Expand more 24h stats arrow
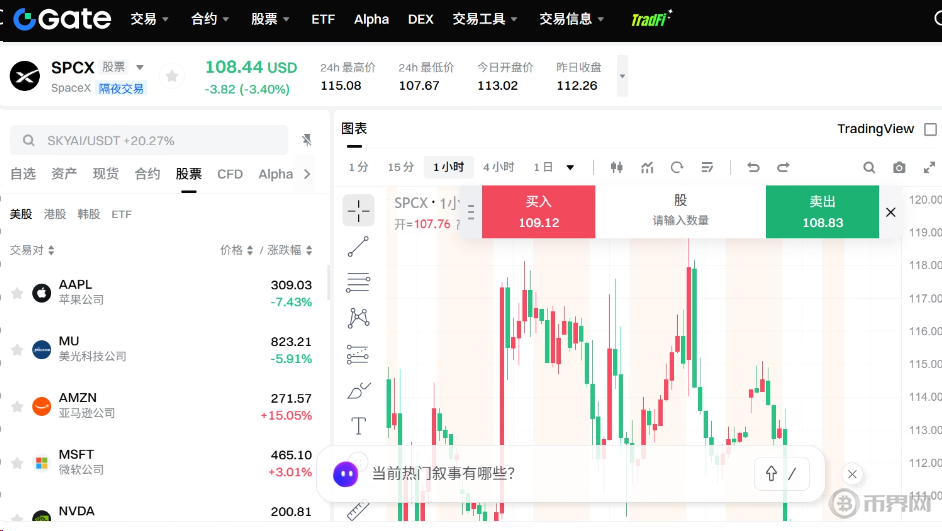 pyautogui.click(x=622, y=76)
